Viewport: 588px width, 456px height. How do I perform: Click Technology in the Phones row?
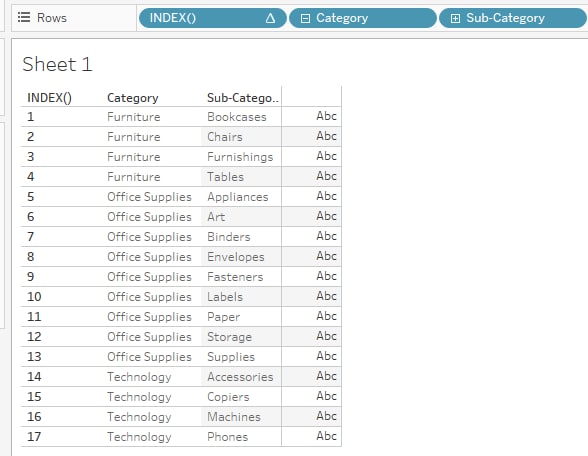coord(139,436)
